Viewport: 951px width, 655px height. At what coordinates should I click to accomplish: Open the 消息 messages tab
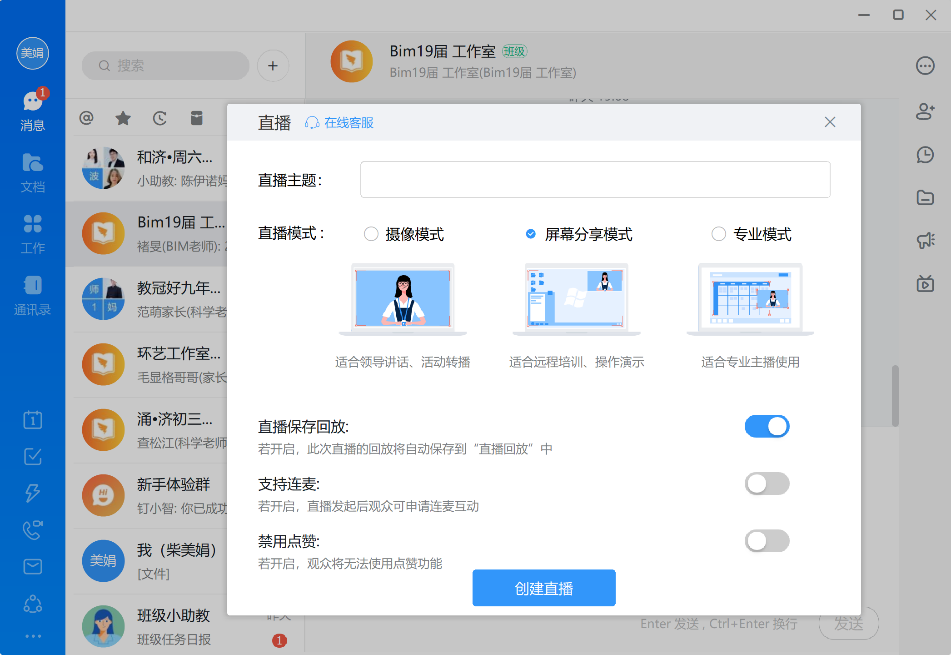(32, 110)
